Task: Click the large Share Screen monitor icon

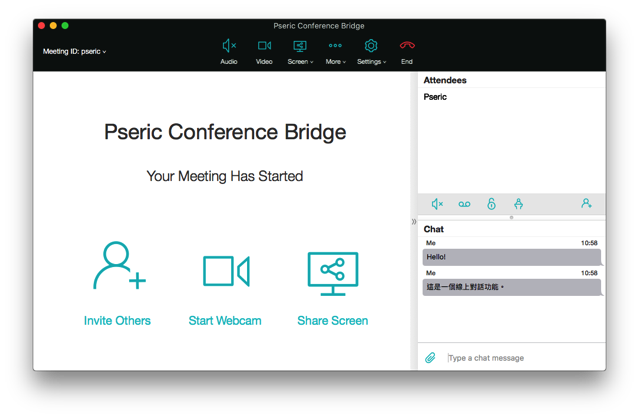Action: [x=333, y=274]
